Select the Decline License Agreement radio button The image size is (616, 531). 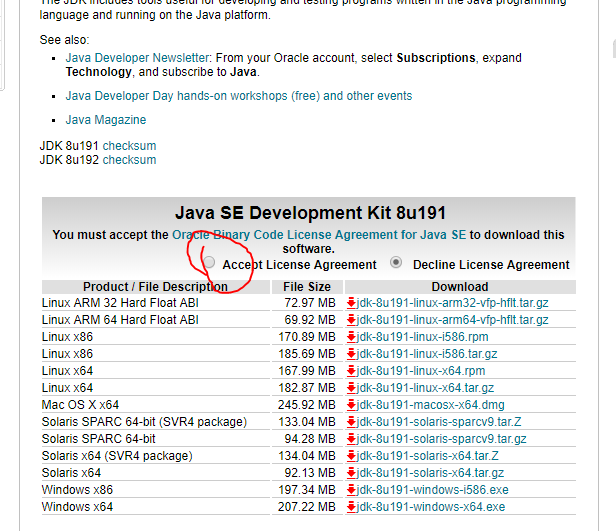click(x=396, y=262)
